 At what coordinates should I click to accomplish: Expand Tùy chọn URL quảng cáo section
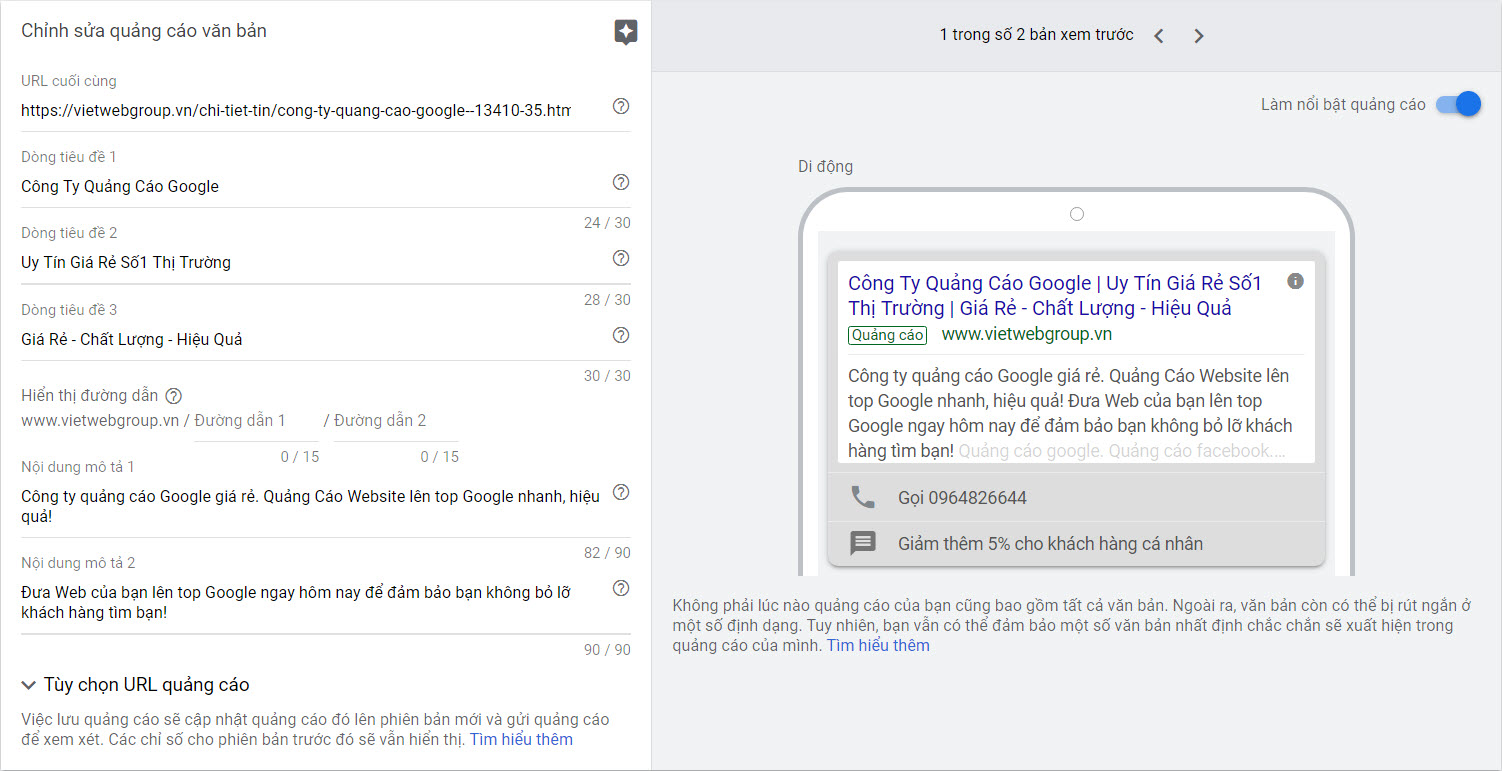pos(135,685)
